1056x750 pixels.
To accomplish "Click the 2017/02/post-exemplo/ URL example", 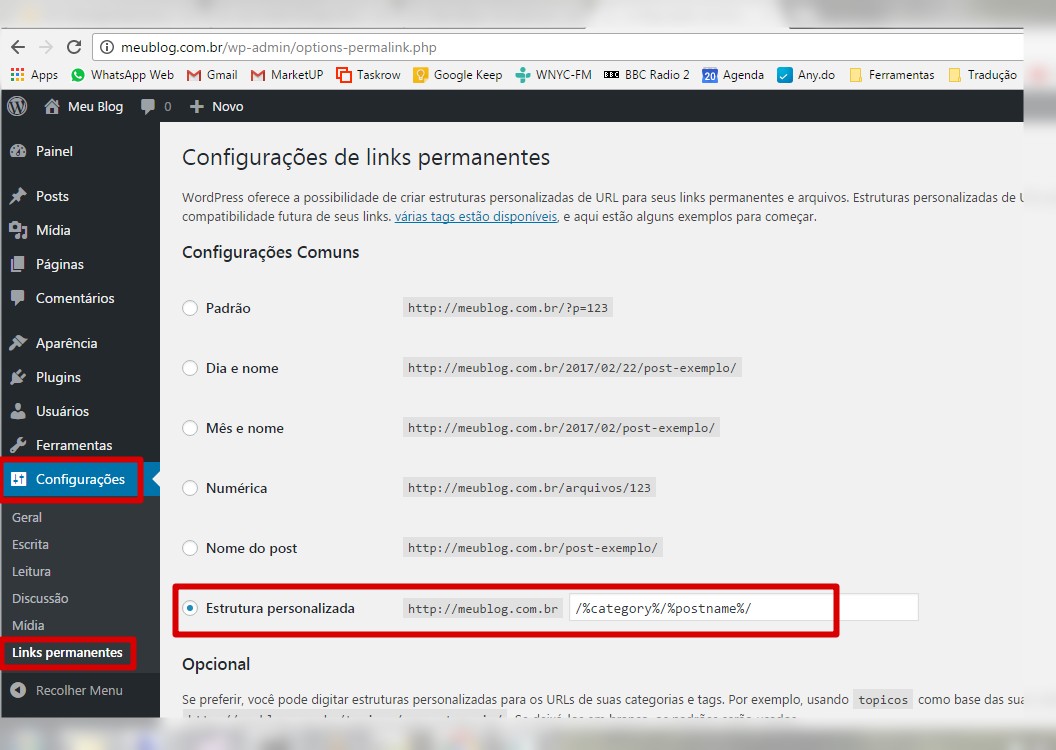I will click(x=561, y=428).
